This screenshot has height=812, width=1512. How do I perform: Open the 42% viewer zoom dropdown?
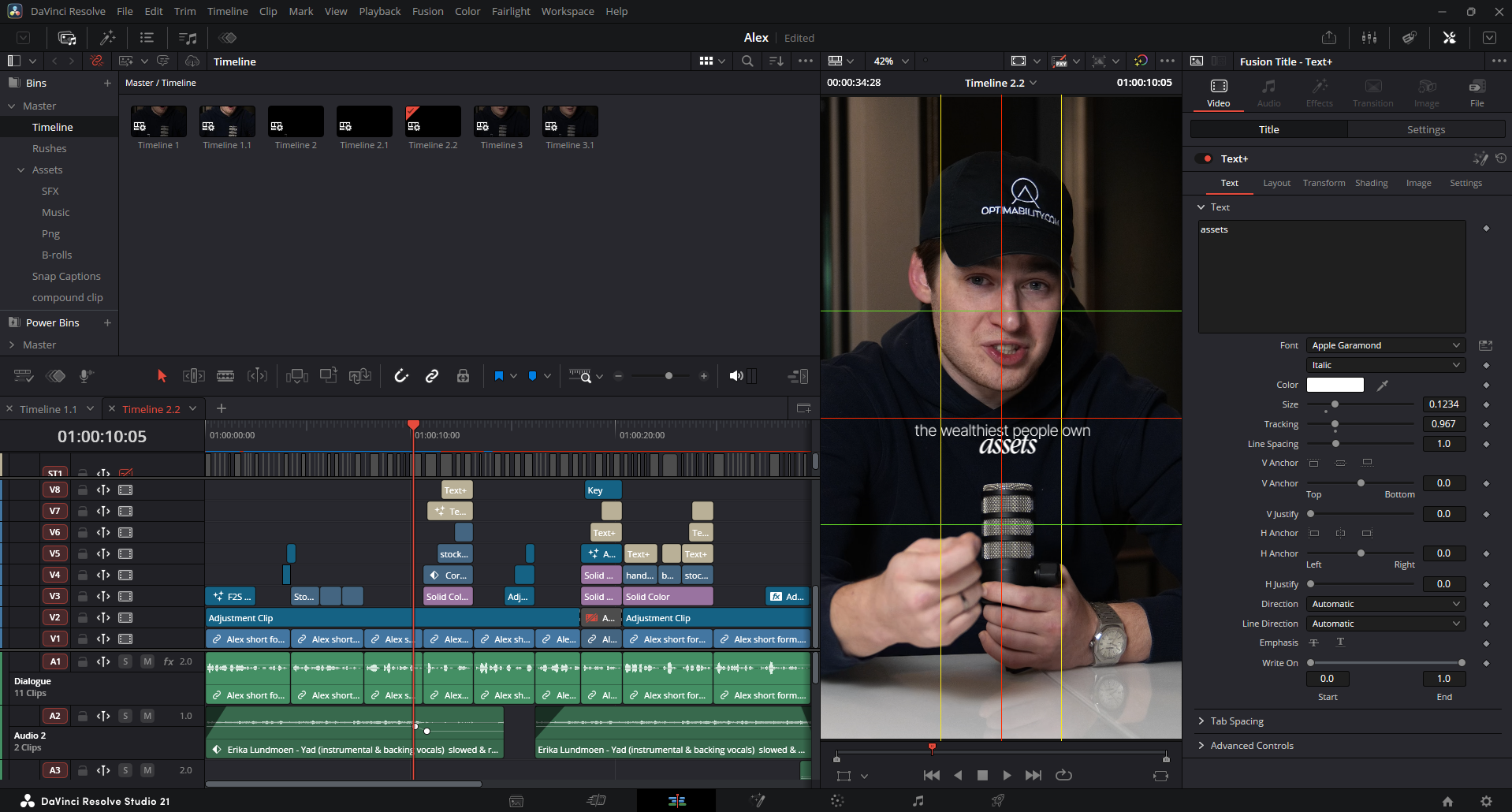pos(891,61)
